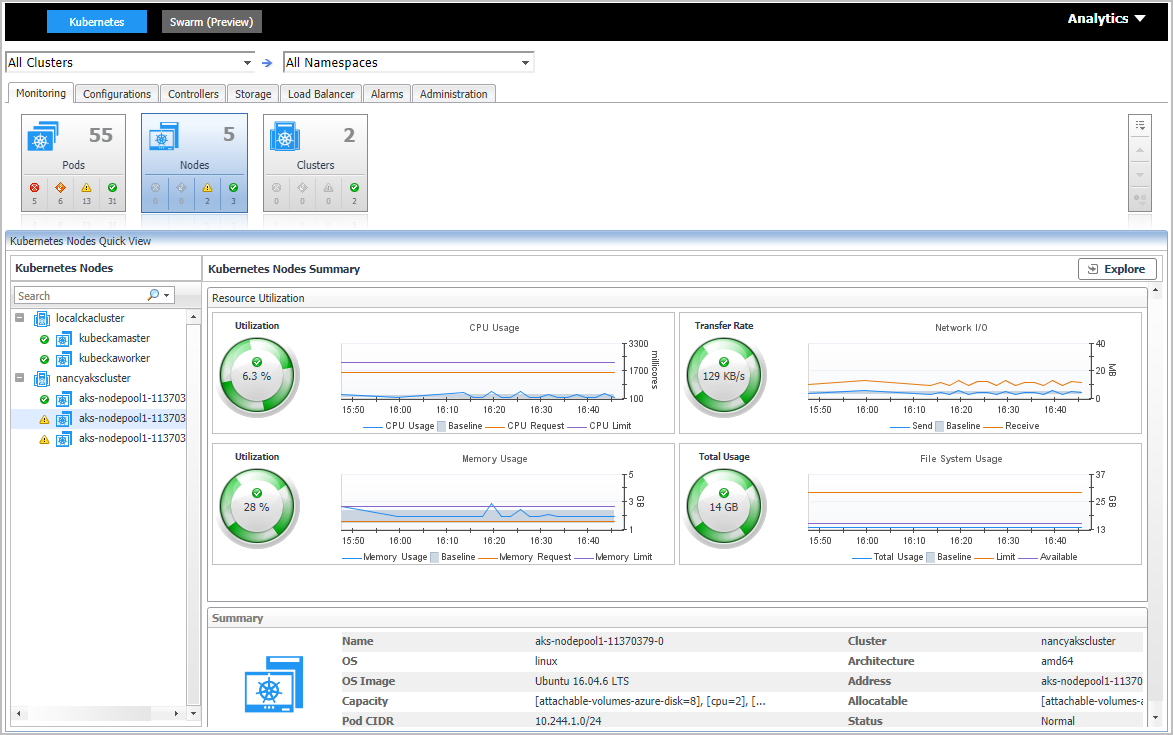Filter Pods by green normal status icon
Image resolution: width=1173 pixels, height=735 pixels.
[112, 188]
